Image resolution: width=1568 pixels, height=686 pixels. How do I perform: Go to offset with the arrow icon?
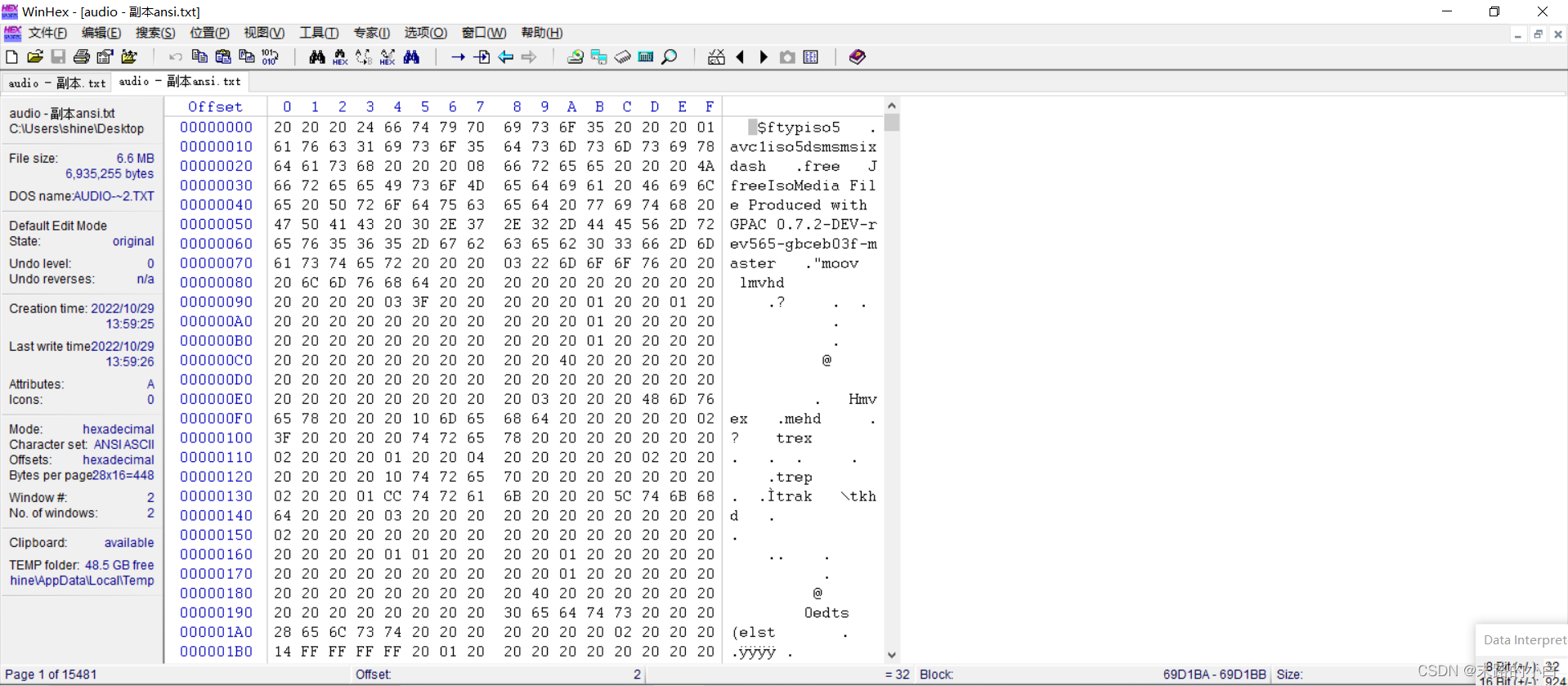click(x=458, y=56)
